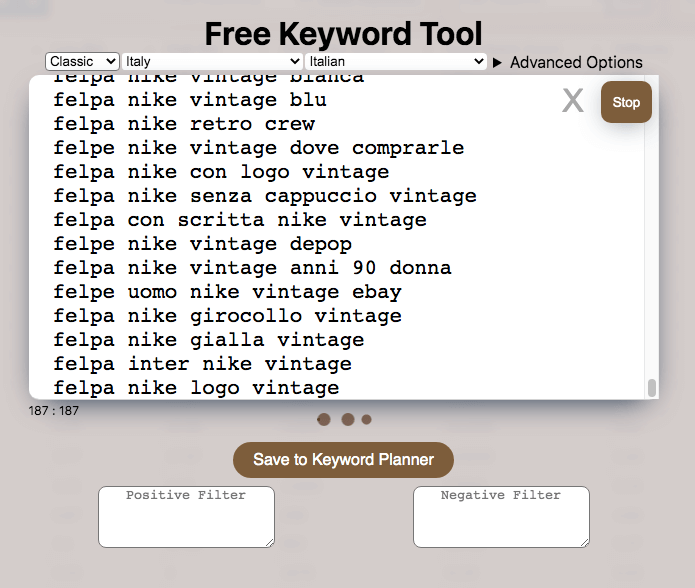Image resolution: width=695 pixels, height=588 pixels.
Task: Select keyword 'felpa nike vintage blu'
Action: click(190, 100)
